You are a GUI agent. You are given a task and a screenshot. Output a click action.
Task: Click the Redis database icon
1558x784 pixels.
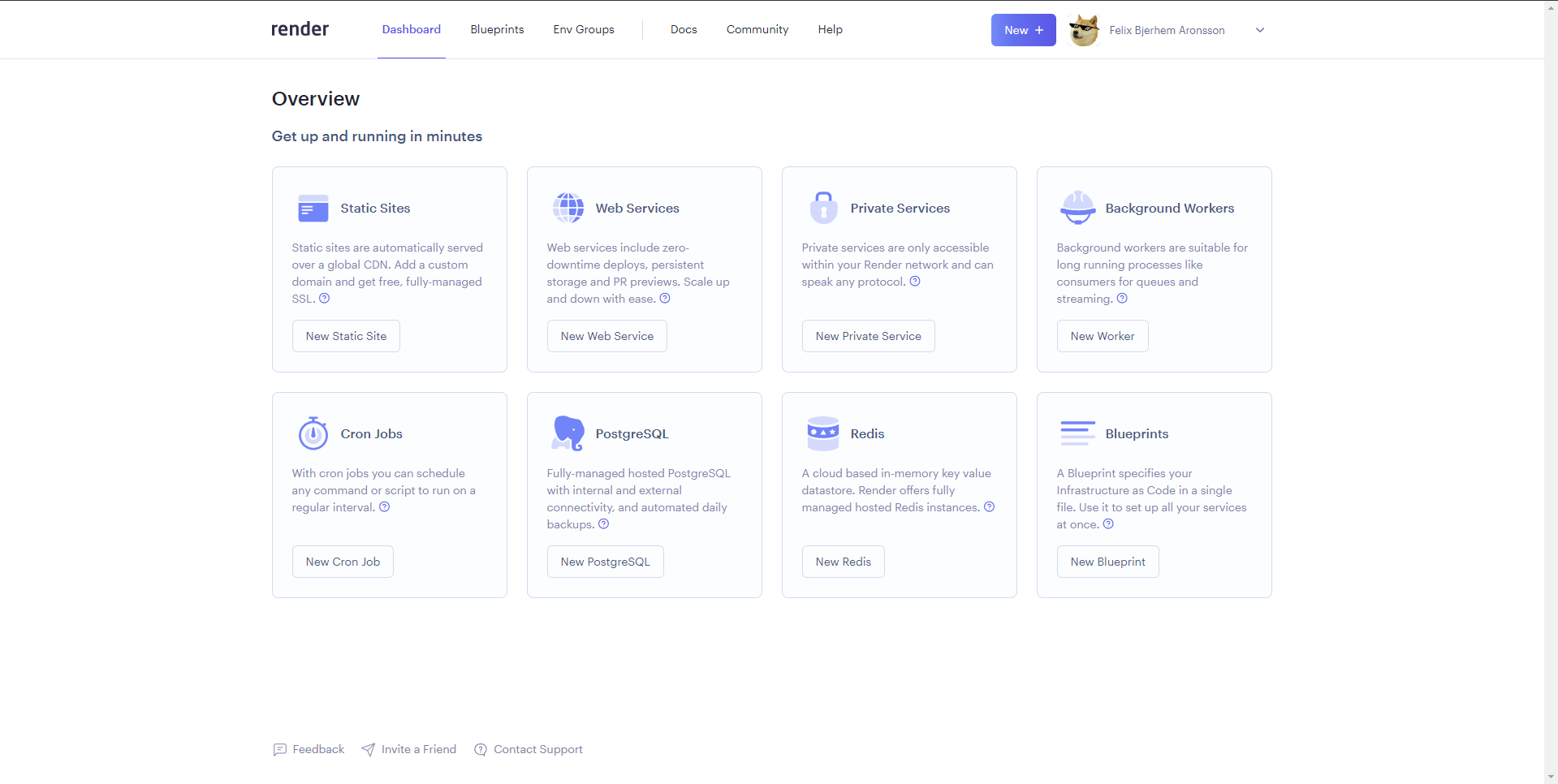click(x=823, y=433)
